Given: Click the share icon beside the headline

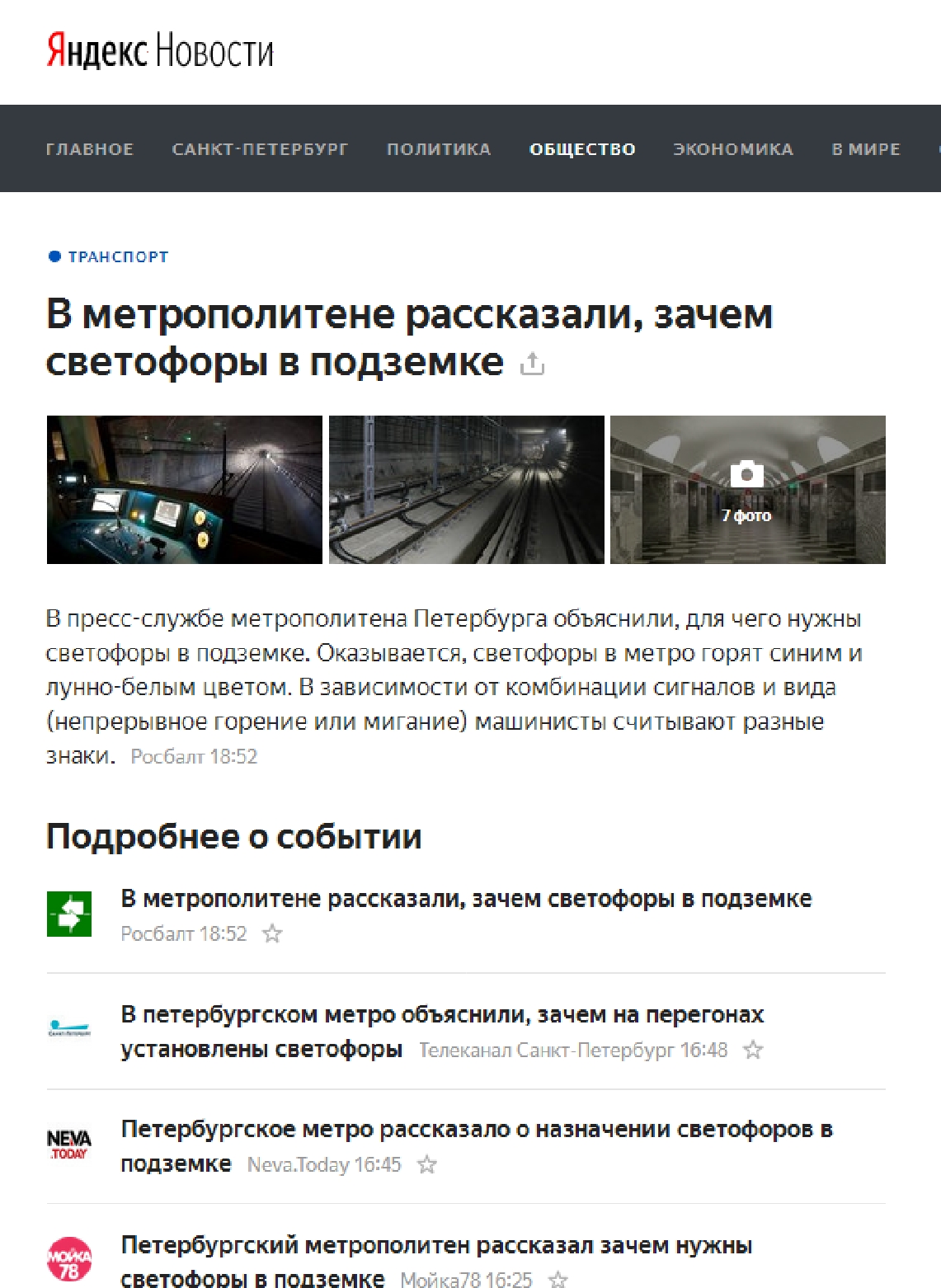Looking at the screenshot, I should click(532, 364).
